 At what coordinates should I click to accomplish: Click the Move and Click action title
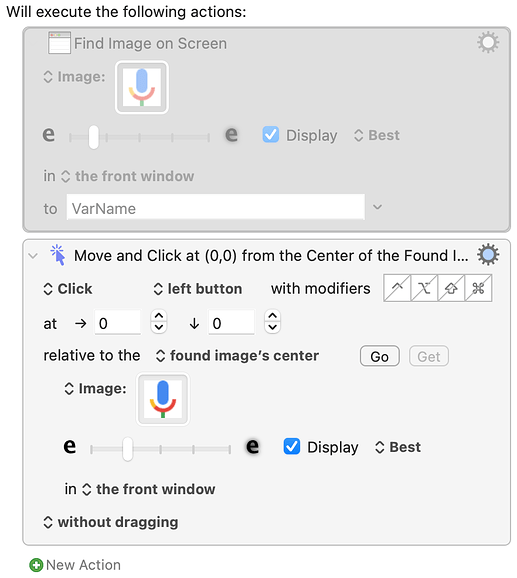click(271, 256)
